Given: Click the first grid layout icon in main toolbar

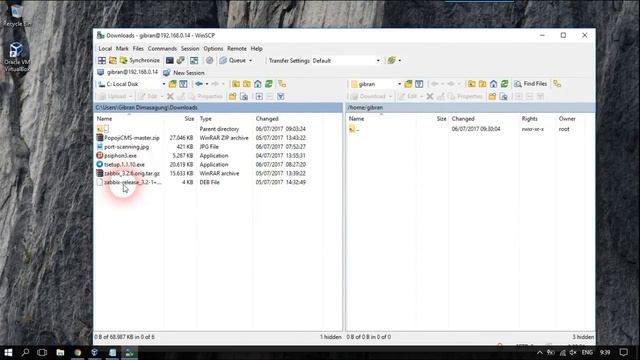Looking at the screenshot, I should click(x=102, y=60).
